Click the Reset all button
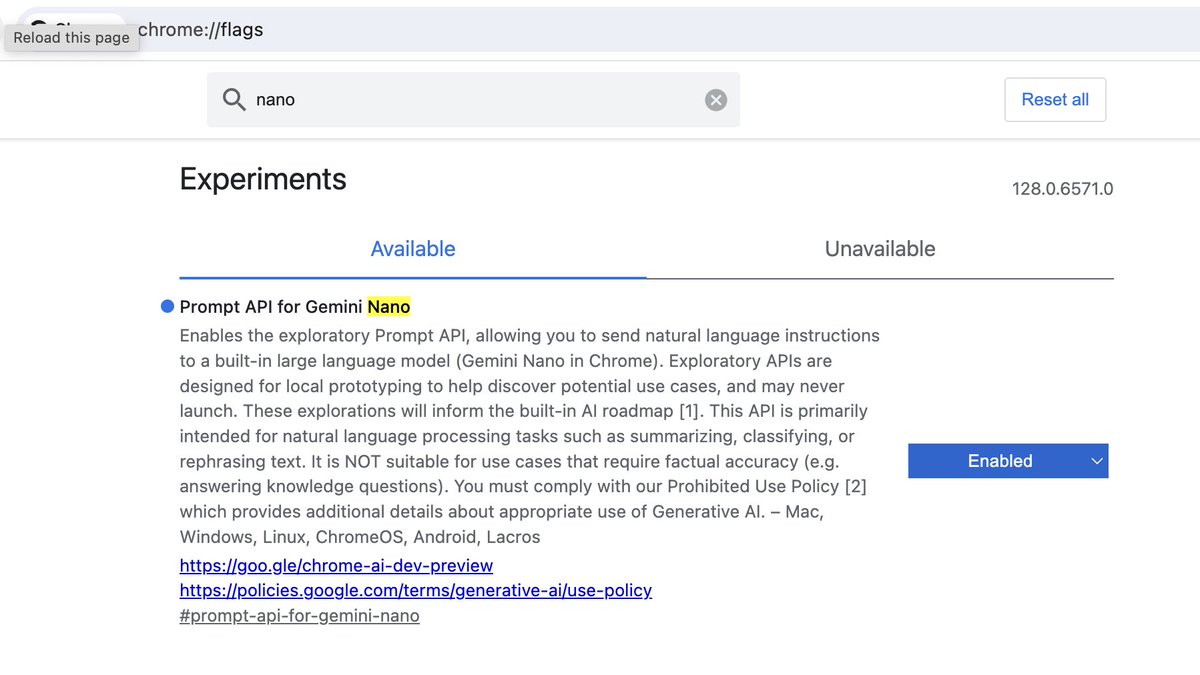The width and height of the screenshot is (1200, 675). (1055, 100)
